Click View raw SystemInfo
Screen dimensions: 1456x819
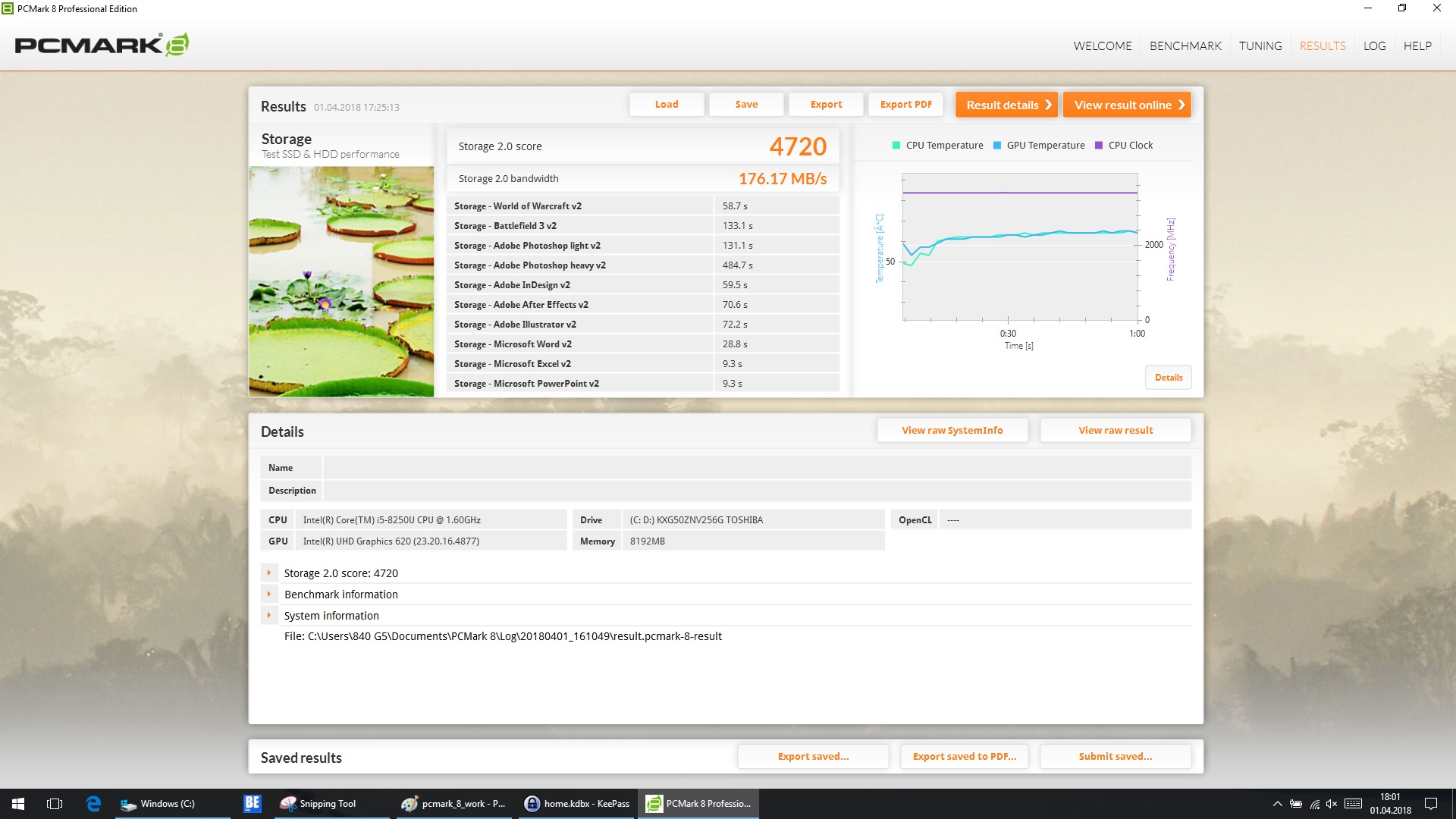coord(952,430)
